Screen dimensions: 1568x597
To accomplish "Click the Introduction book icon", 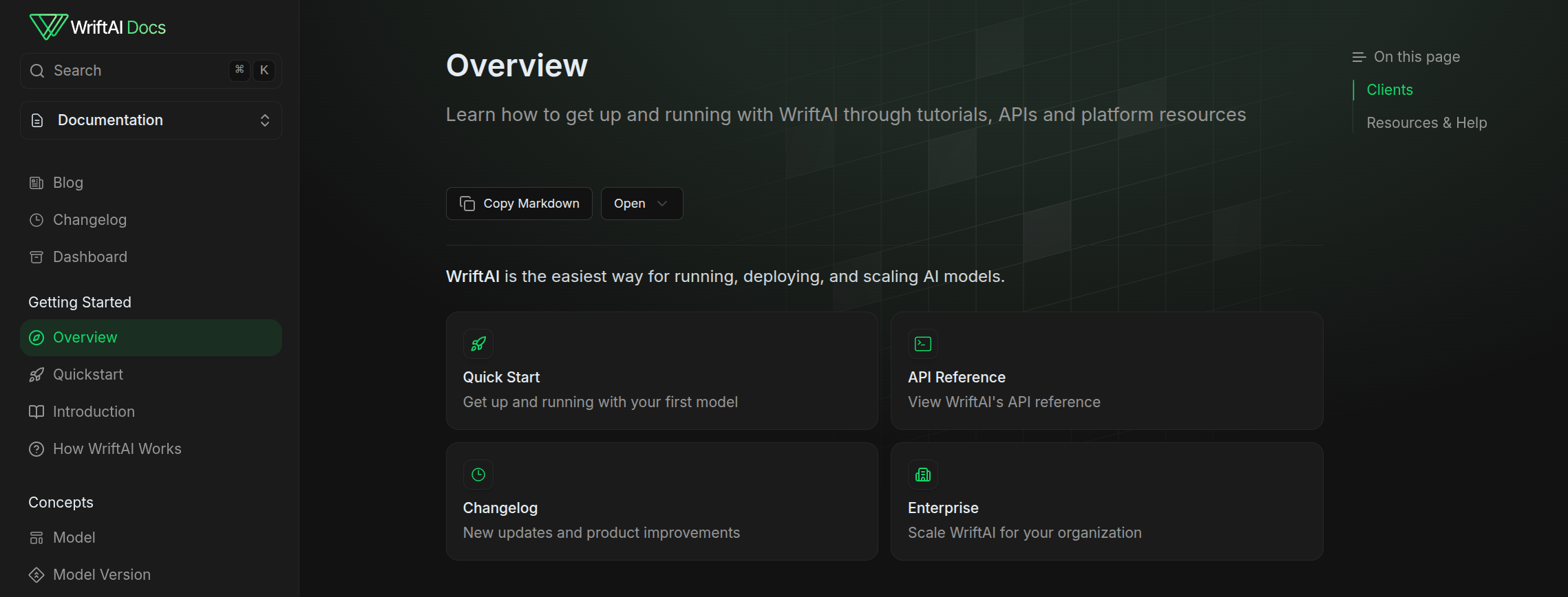I will pyautogui.click(x=36, y=412).
